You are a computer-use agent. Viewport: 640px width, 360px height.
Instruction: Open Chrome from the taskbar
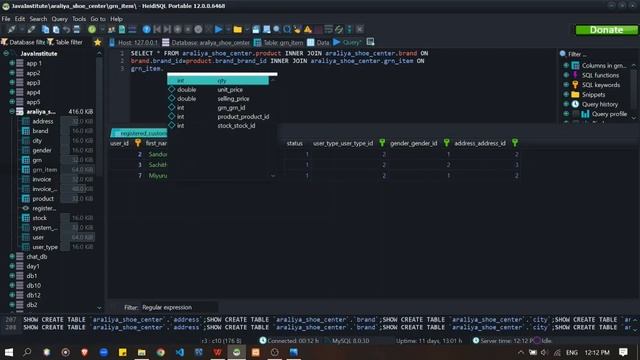click(160, 352)
